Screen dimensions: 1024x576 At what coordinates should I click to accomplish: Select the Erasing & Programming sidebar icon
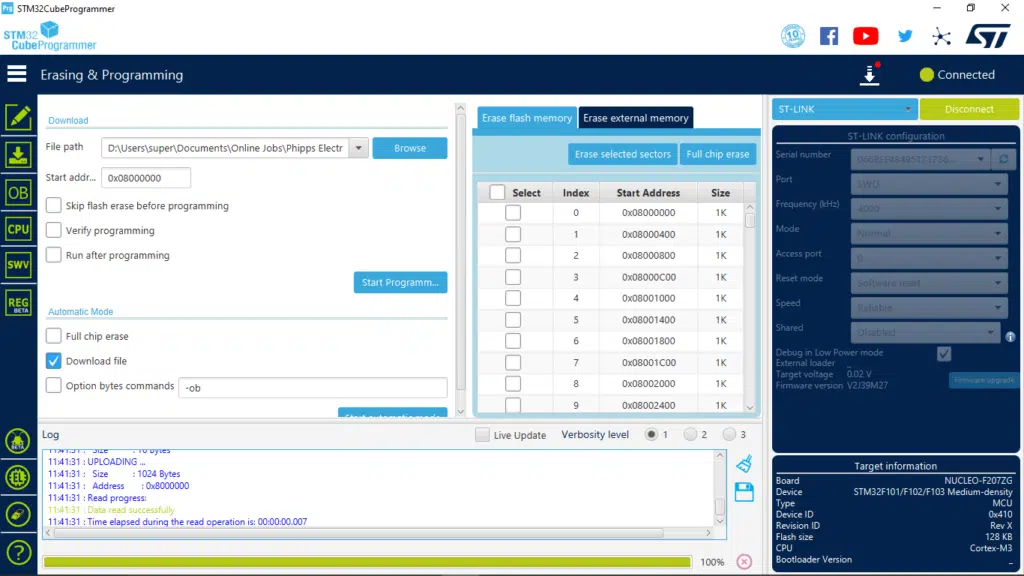[18, 155]
